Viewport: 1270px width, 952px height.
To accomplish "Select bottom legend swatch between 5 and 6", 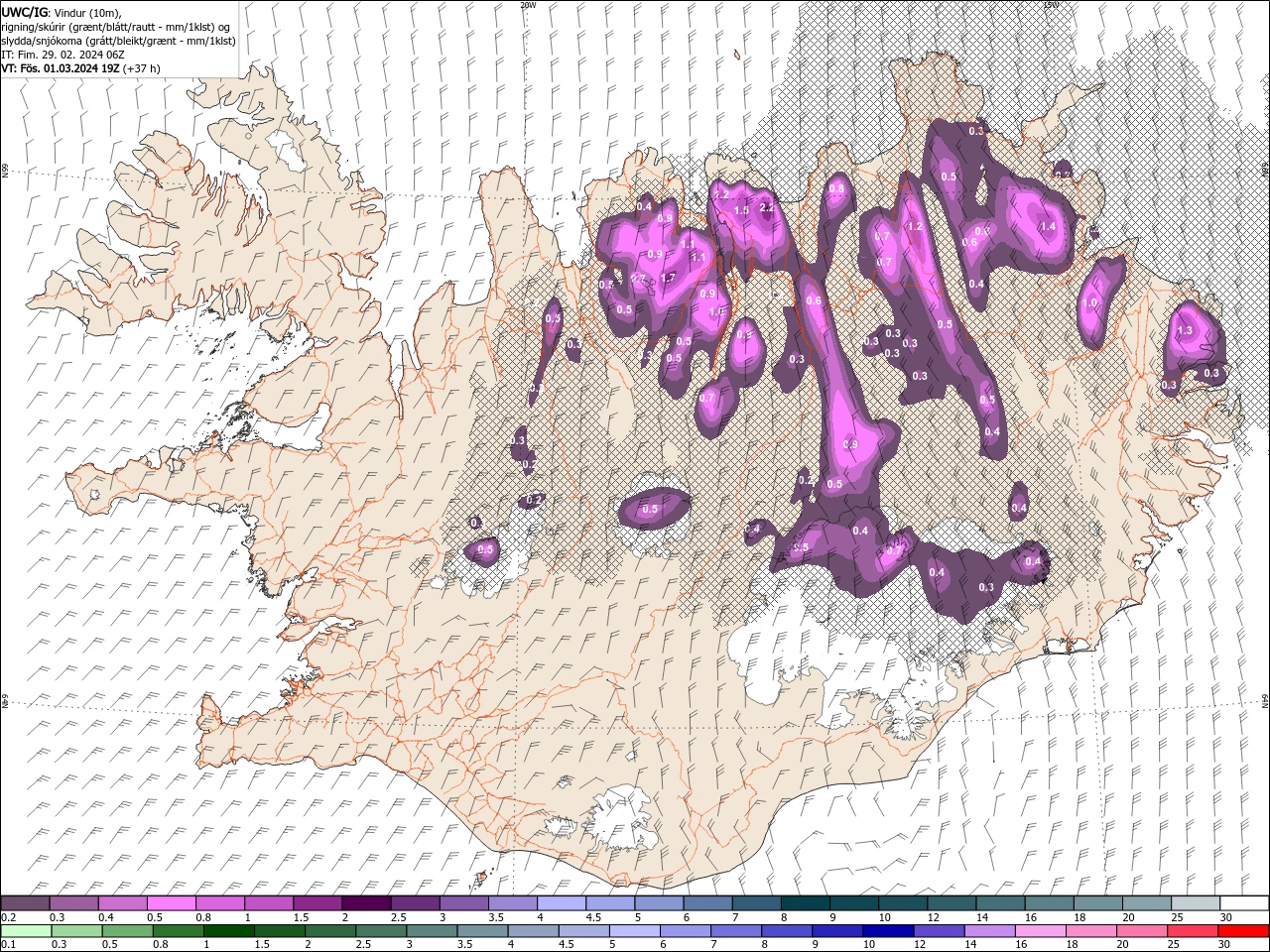I will [x=634, y=931].
